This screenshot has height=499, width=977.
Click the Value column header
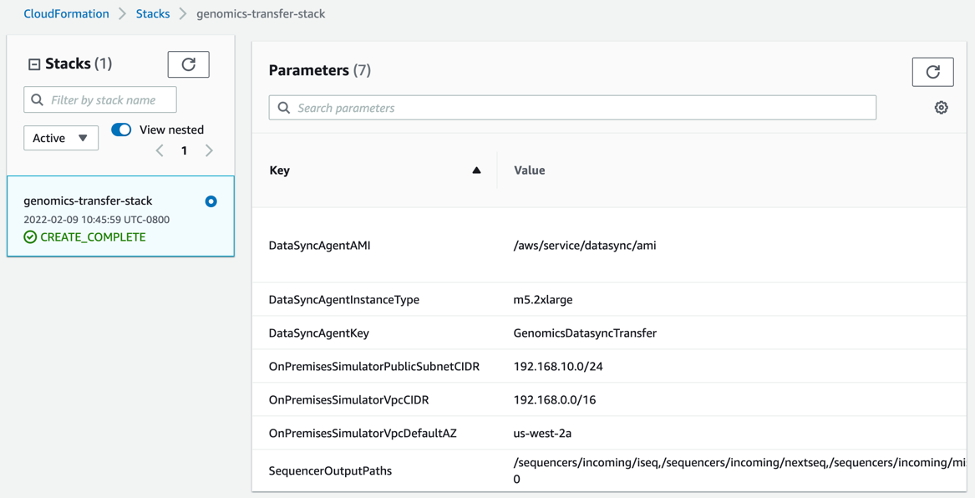(x=529, y=170)
